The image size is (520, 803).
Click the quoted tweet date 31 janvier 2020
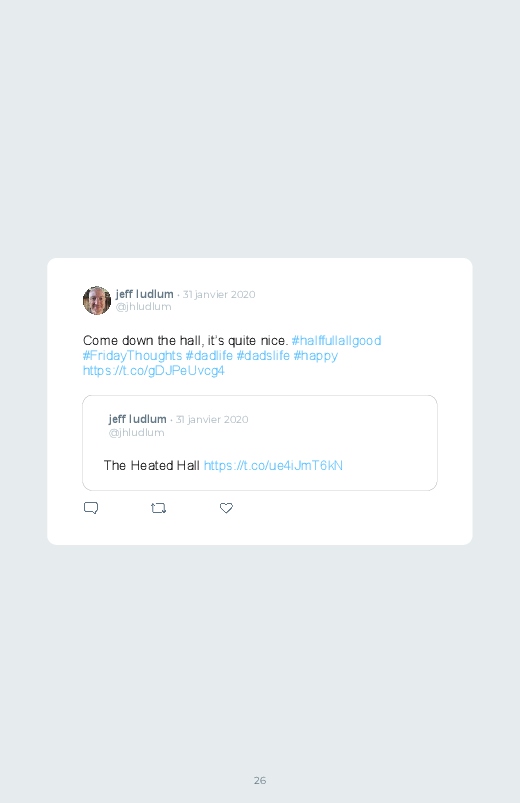click(212, 419)
